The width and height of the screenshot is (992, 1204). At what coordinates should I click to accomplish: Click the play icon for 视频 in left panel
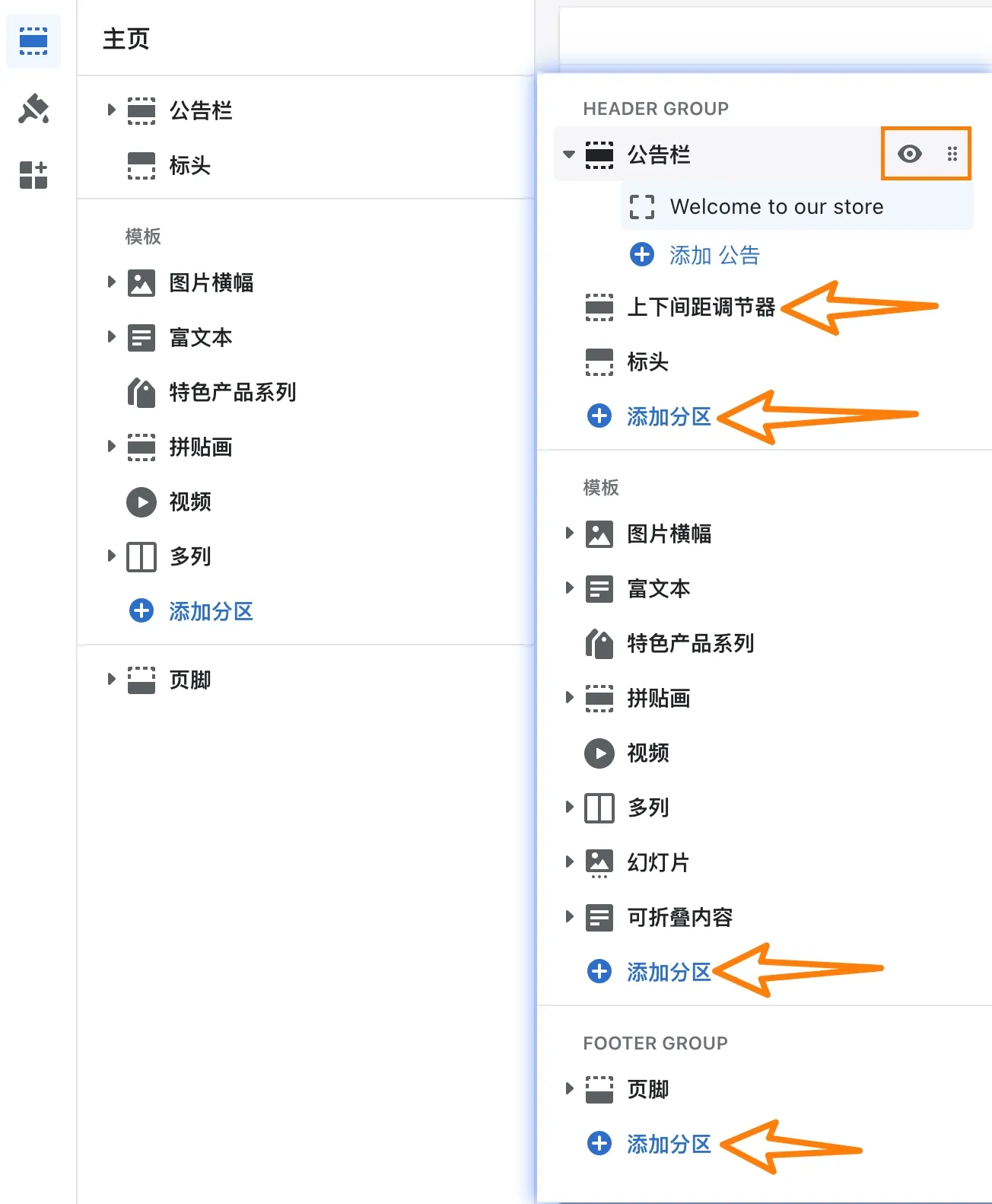tap(141, 502)
